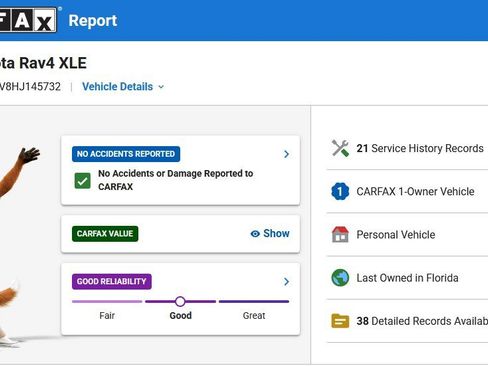
Task: Click the CARFAX VALUE badge
Action: [105, 234]
